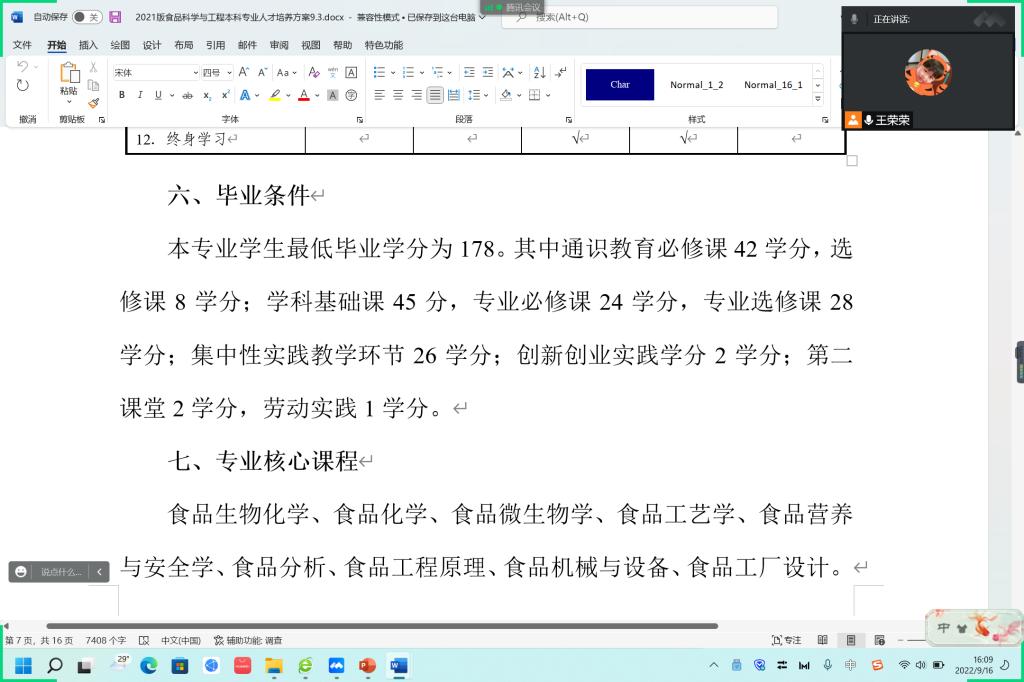Click the Paste (粘贴) clipboard icon
This screenshot has height=682, width=1024.
(x=69, y=73)
